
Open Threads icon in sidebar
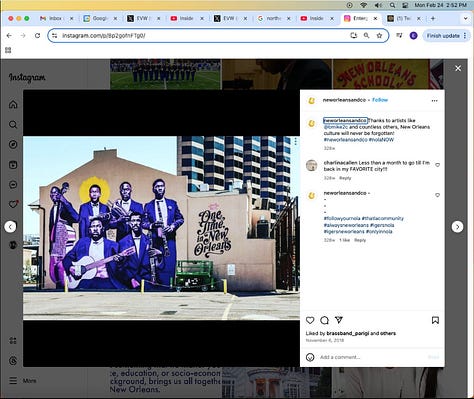[x=13, y=361]
